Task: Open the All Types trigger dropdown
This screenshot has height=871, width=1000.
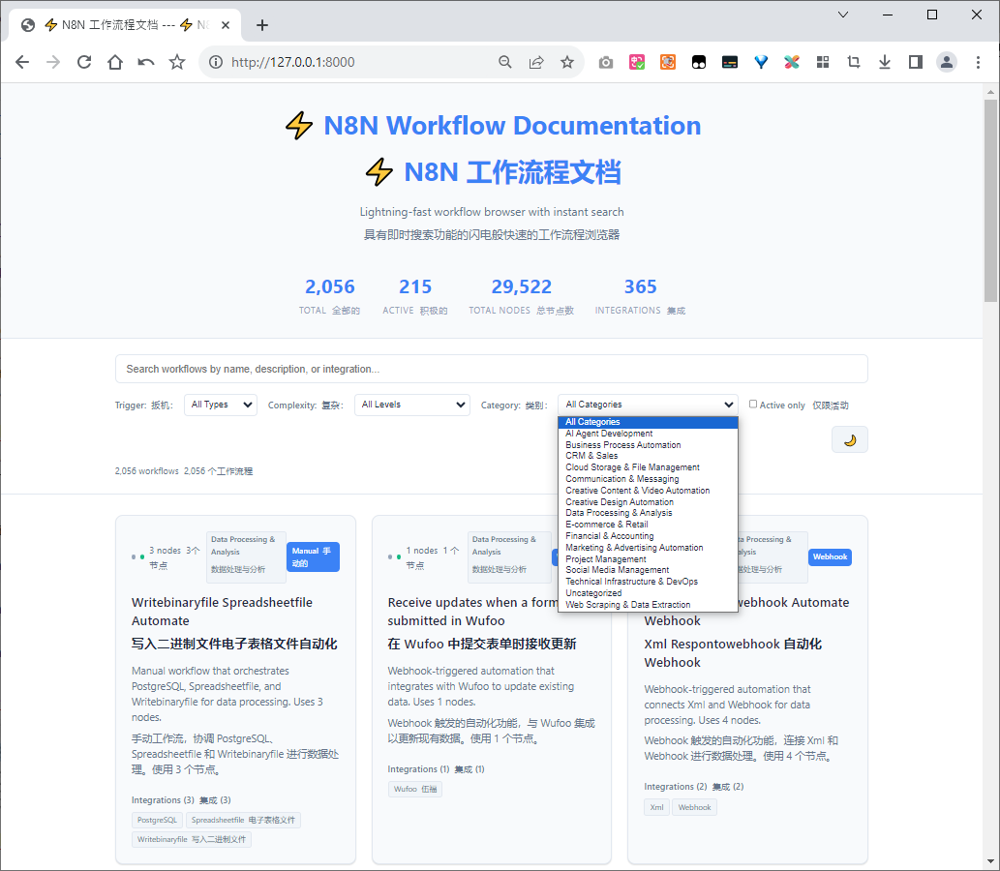Action: coord(220,405)
